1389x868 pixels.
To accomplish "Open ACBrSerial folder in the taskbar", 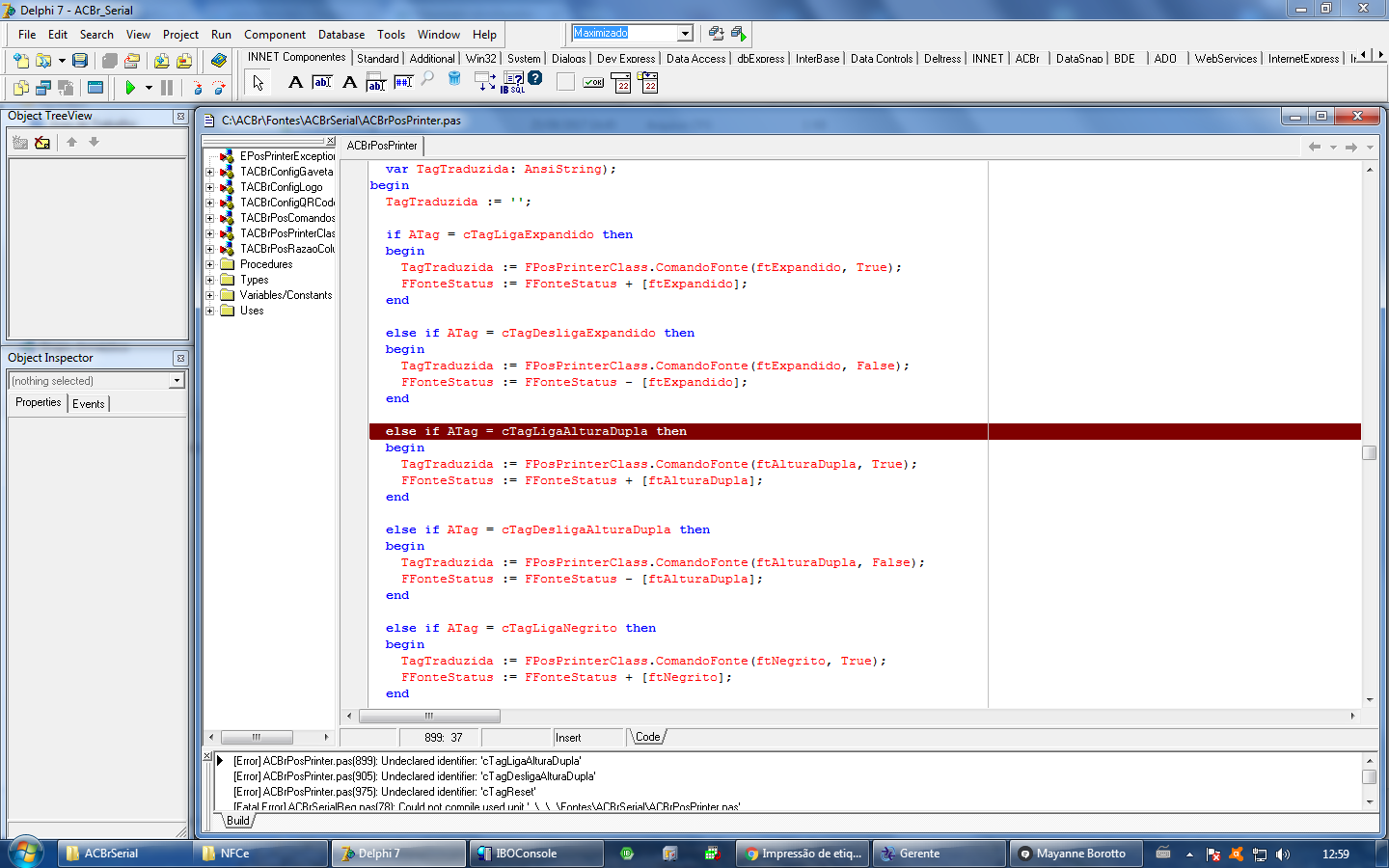I will (124, 854).
